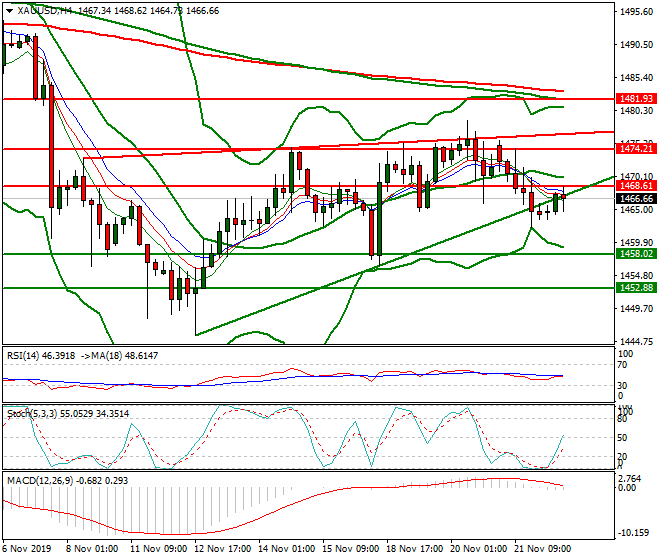This screenshot has width=660, height=560.
Task: Click the green 1452.88 support level label
Action: pyautogui.click(x=636, y=288)
